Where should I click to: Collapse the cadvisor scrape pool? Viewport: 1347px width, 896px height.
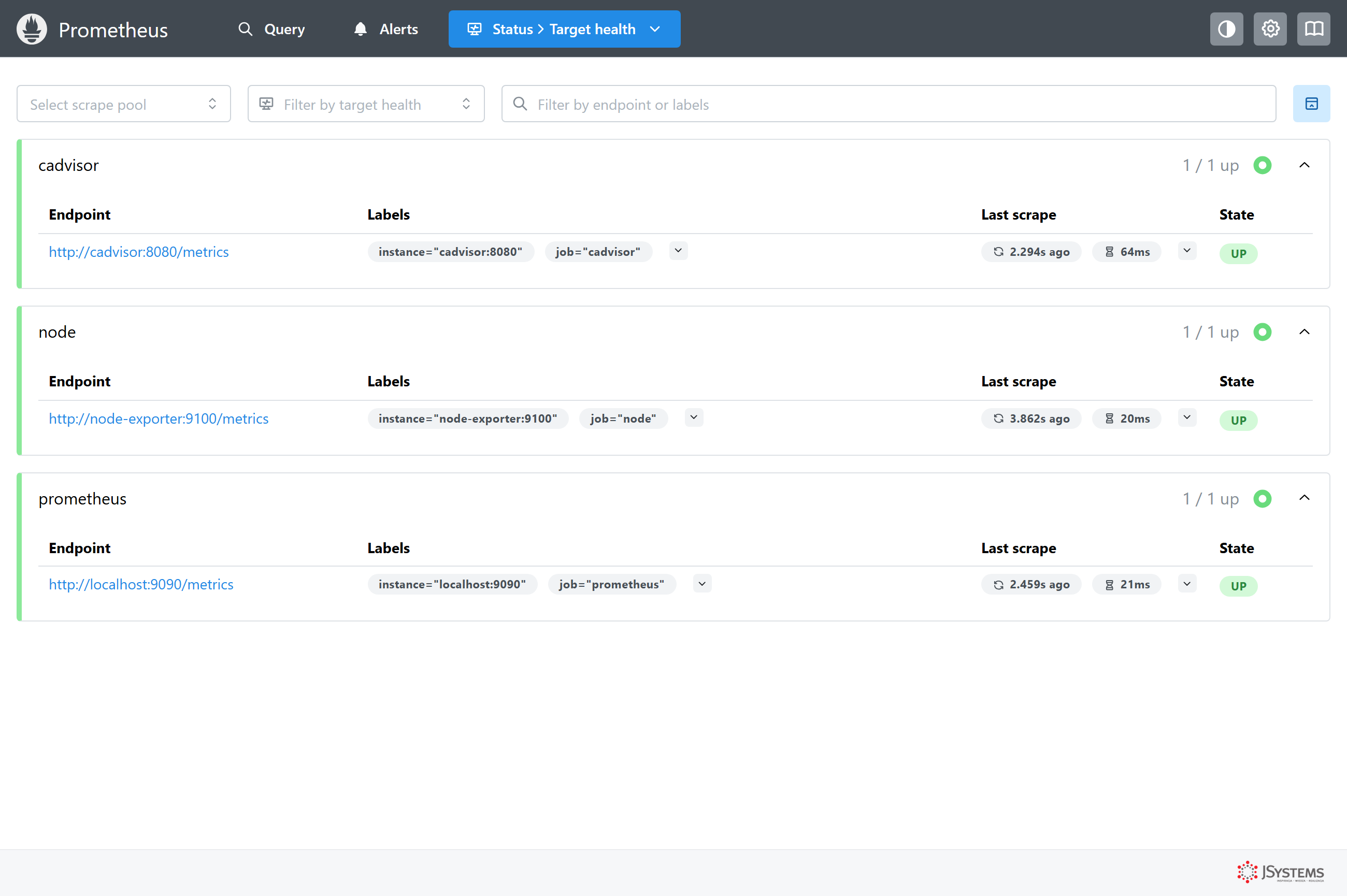click(1304, 165)
